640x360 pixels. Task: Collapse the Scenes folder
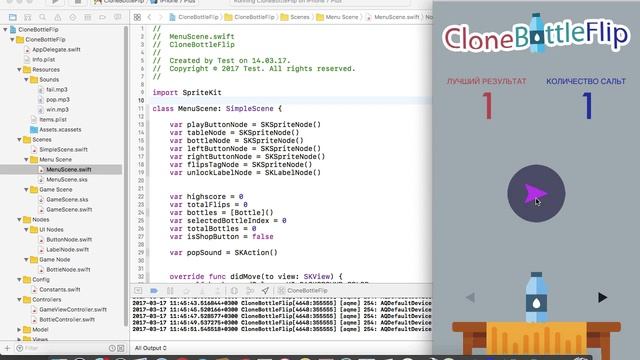point(19,140)
